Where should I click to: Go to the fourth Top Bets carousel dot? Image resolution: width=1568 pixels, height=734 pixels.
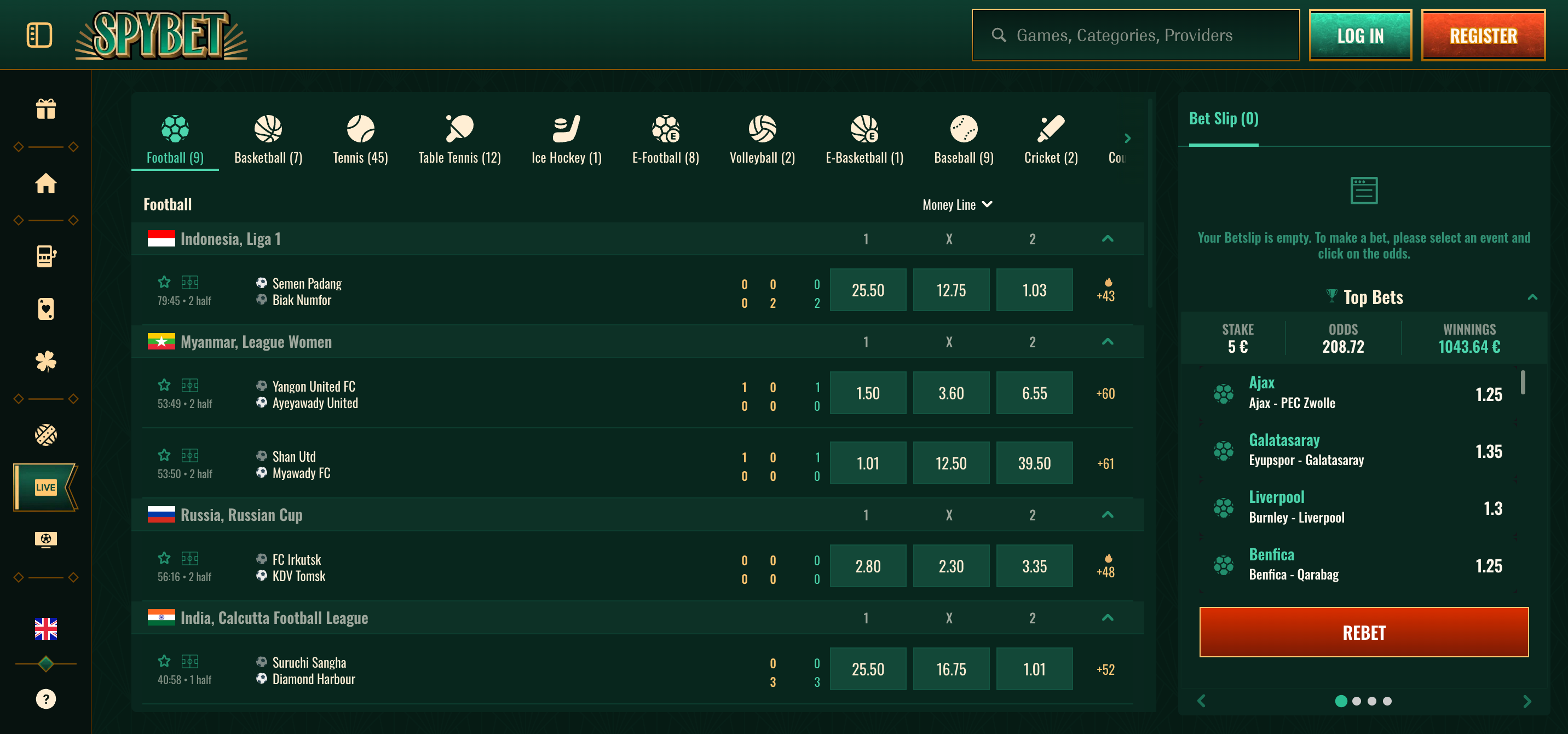click(x=1387, y=701)
